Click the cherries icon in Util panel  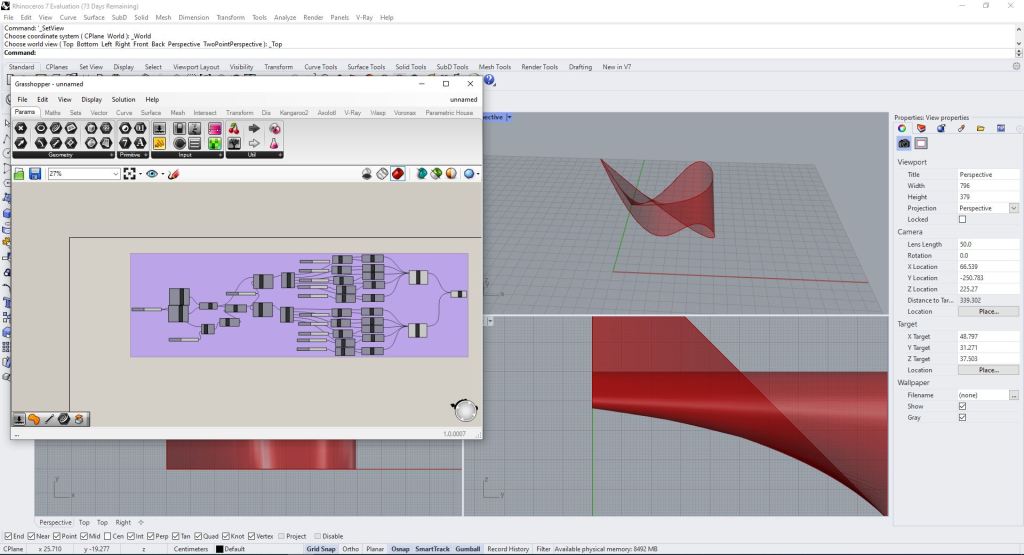(235, 129)
